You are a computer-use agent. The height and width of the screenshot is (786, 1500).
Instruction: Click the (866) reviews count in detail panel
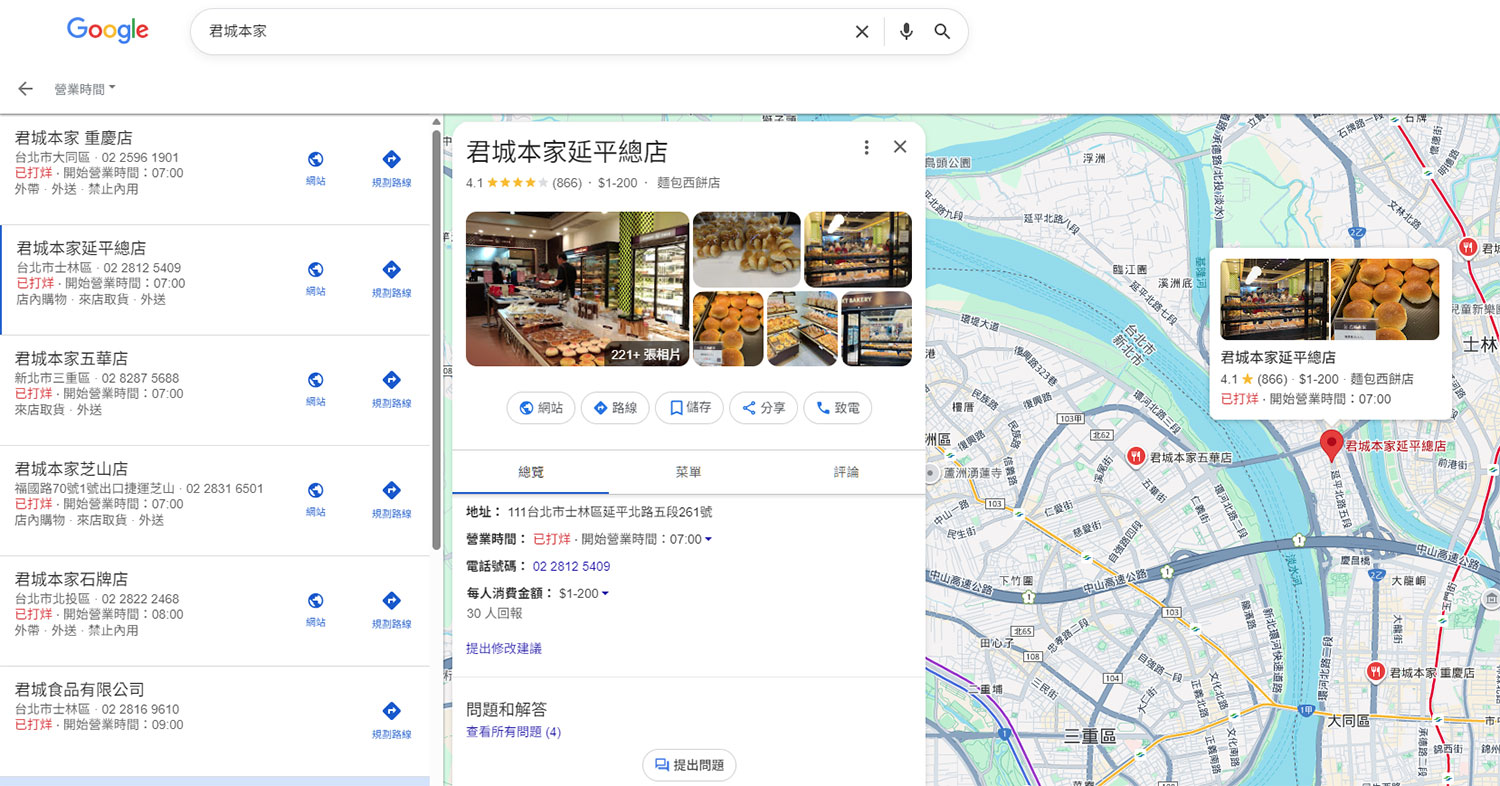567,183
